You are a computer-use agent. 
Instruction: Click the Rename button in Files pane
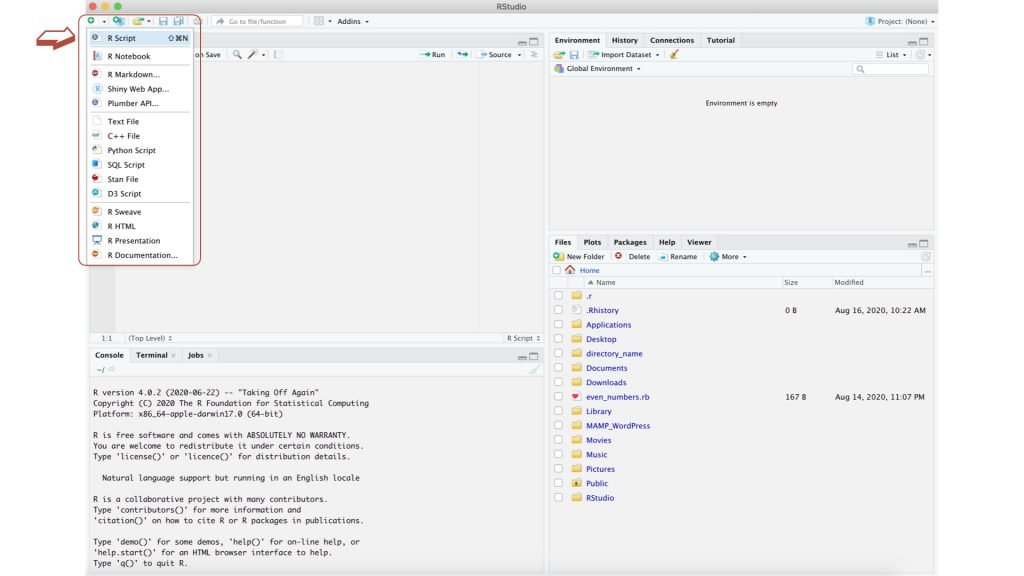click(677, 257)
